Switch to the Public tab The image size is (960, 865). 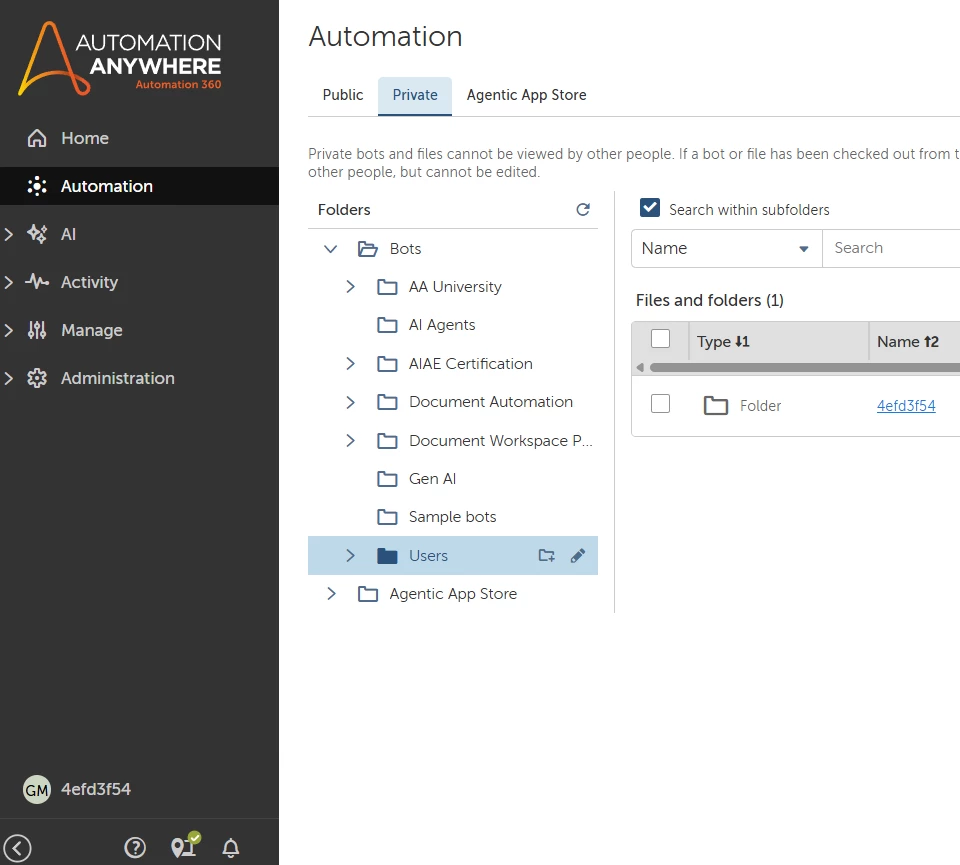pos(343,95)
